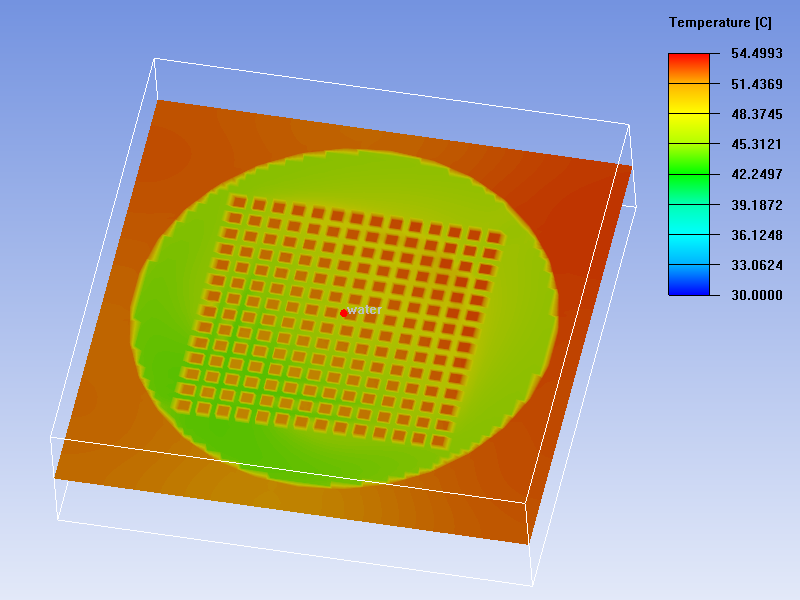Click the legend value 42.2497

[757, 174]
